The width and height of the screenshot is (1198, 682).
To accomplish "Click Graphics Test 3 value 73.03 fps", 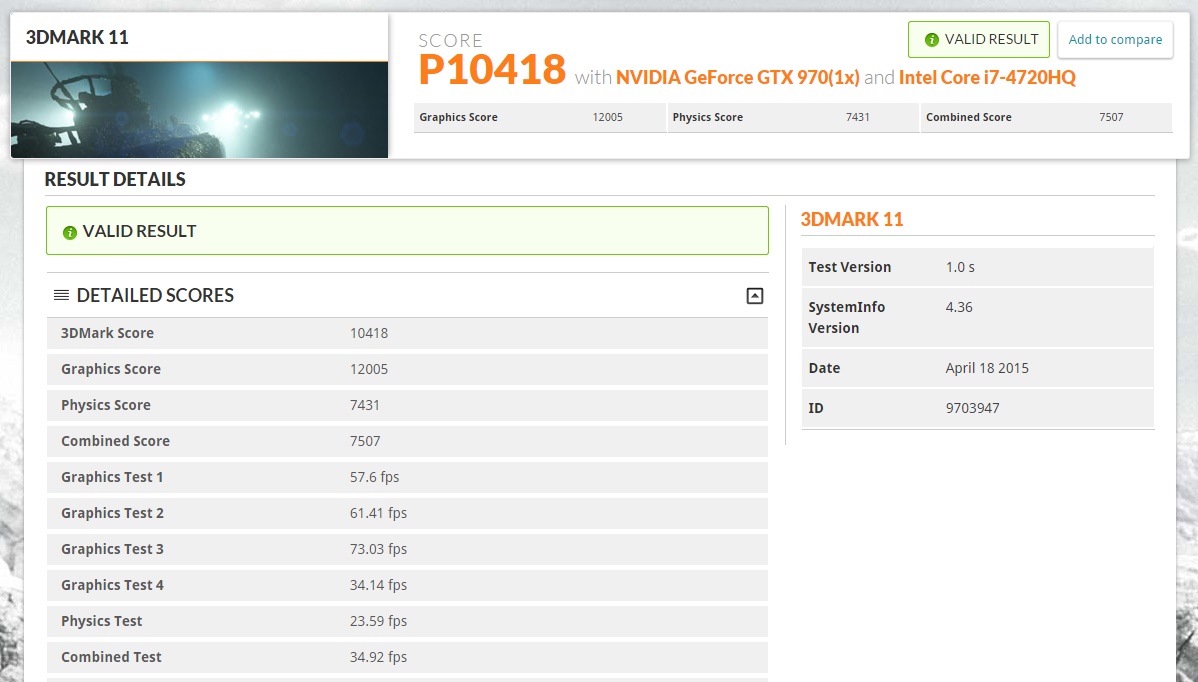I will [378, 549].
